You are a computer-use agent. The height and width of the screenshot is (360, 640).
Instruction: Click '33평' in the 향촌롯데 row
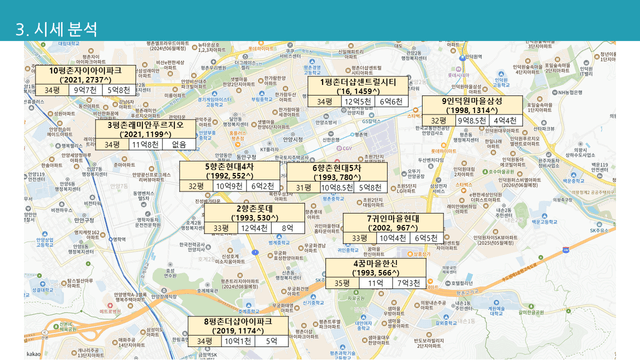click(x=221, y=228)
